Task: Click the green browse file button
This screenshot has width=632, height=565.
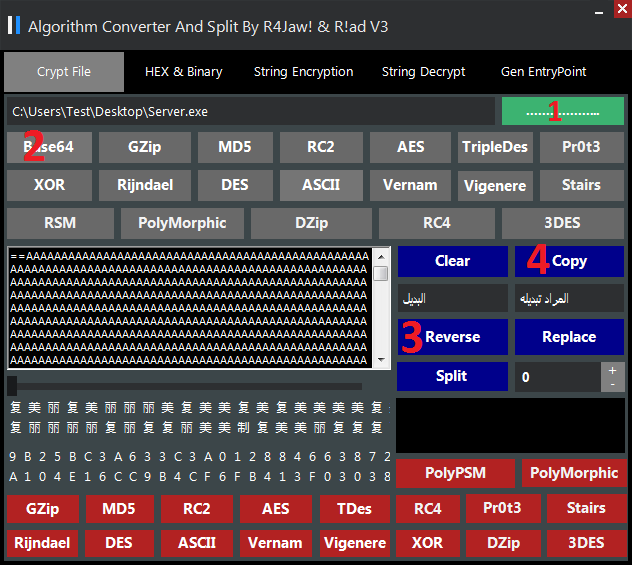Action: click(562, 111)
